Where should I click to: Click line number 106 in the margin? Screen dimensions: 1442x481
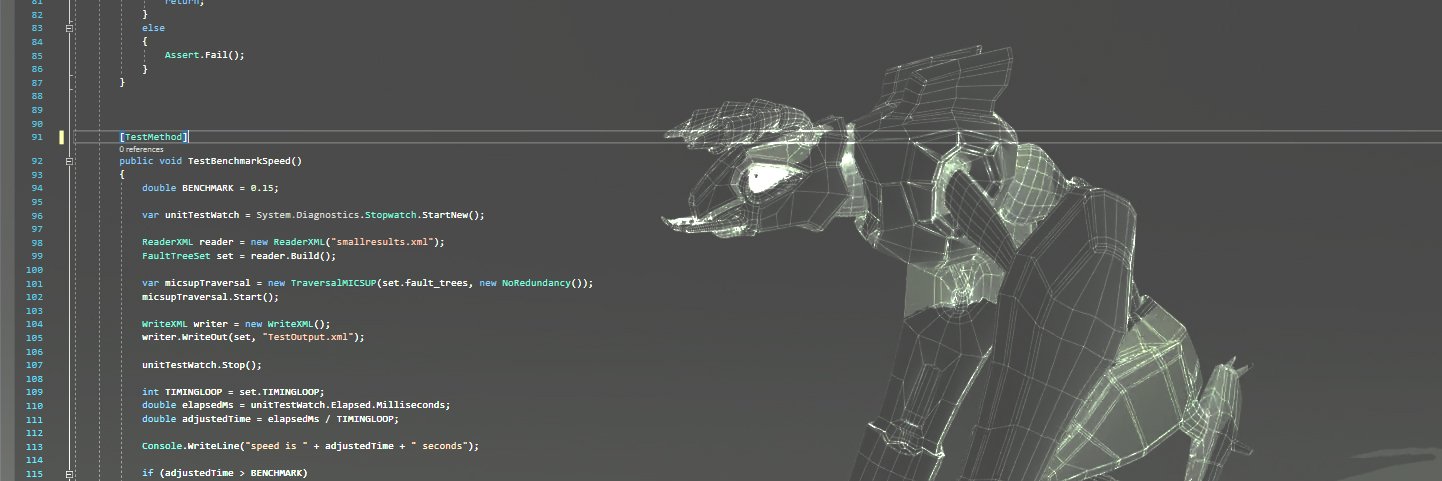(x=36, y=351)
